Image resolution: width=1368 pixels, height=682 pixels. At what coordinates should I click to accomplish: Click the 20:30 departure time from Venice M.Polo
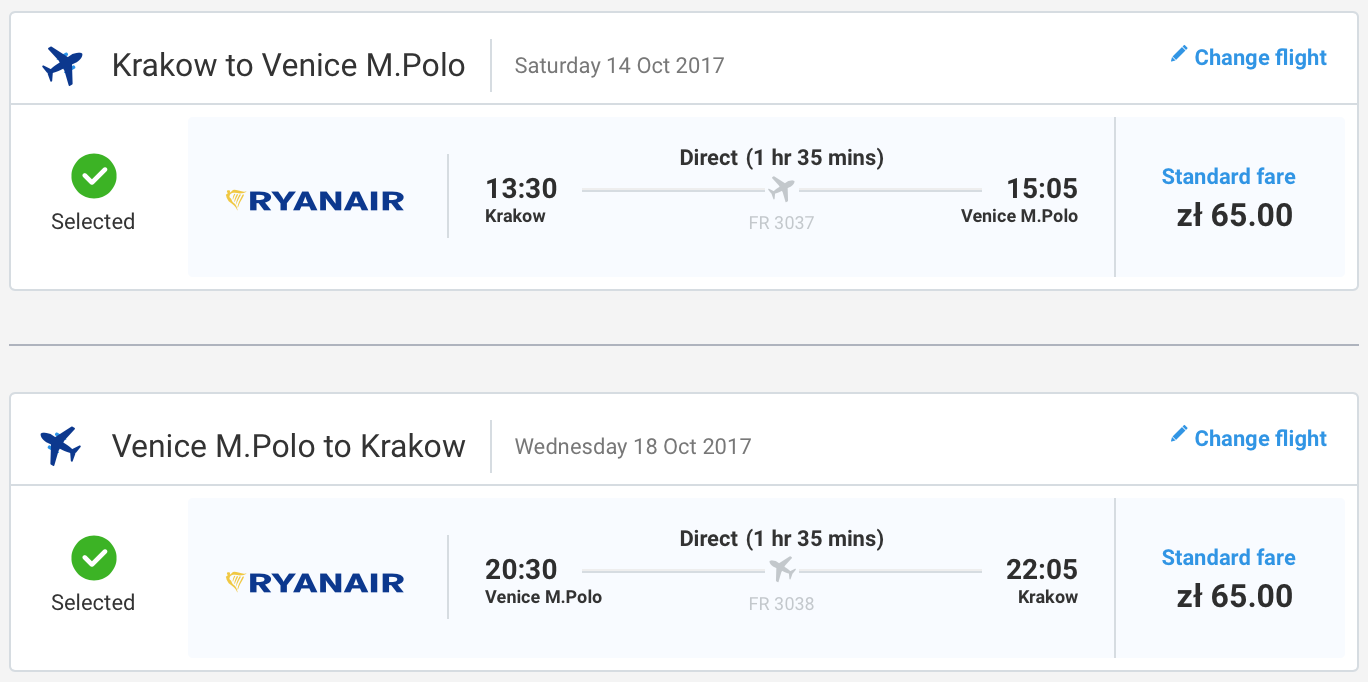[521, 570]
